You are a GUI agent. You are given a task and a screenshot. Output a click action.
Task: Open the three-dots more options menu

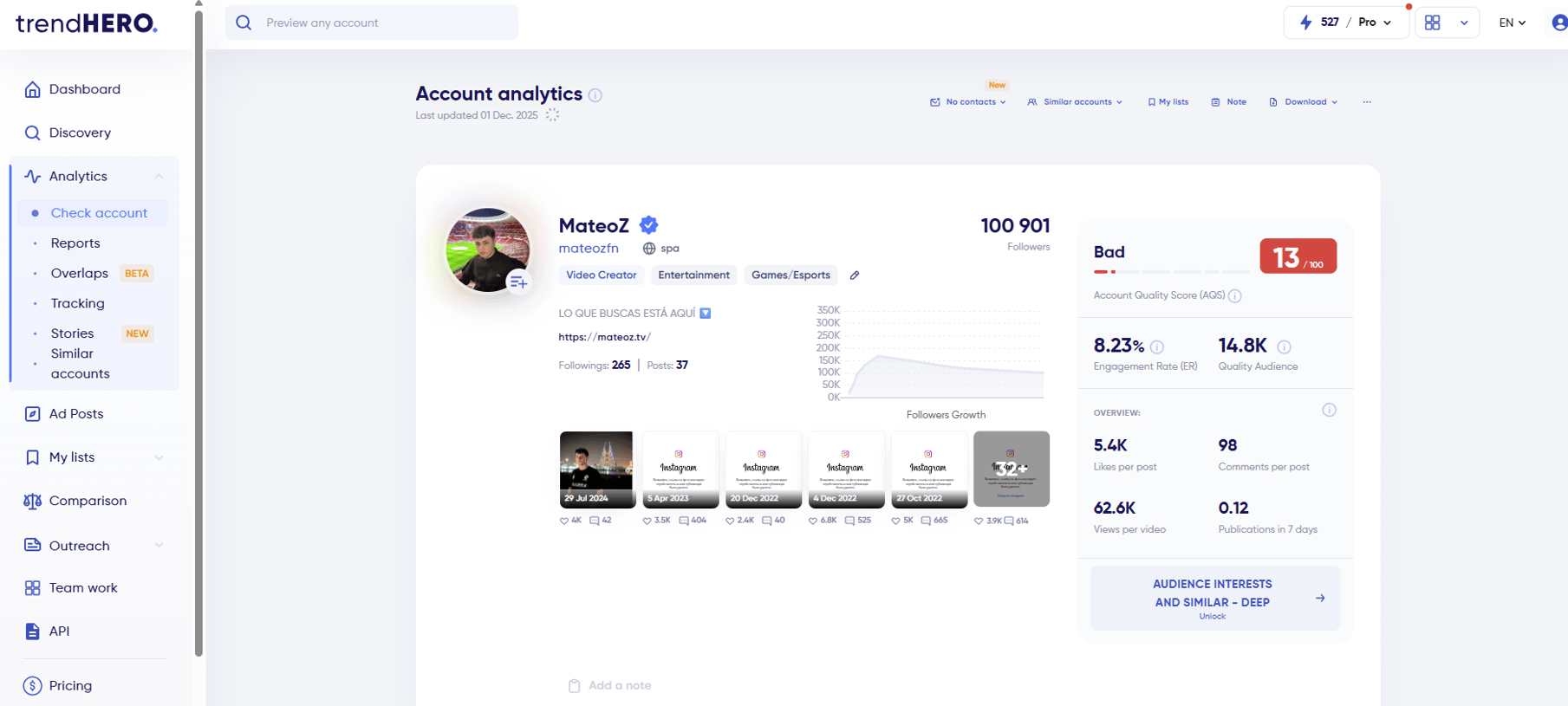coord(1367,102)
